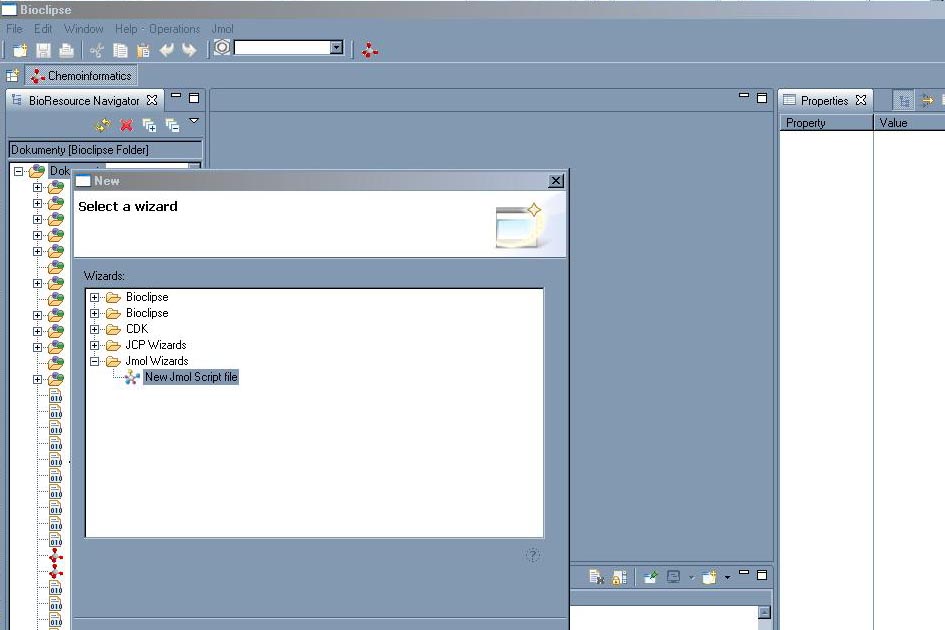Toggle Show Categories in Properties view
Screen dimensions: 945x630
pyautogui.click(x=903, y=101)
